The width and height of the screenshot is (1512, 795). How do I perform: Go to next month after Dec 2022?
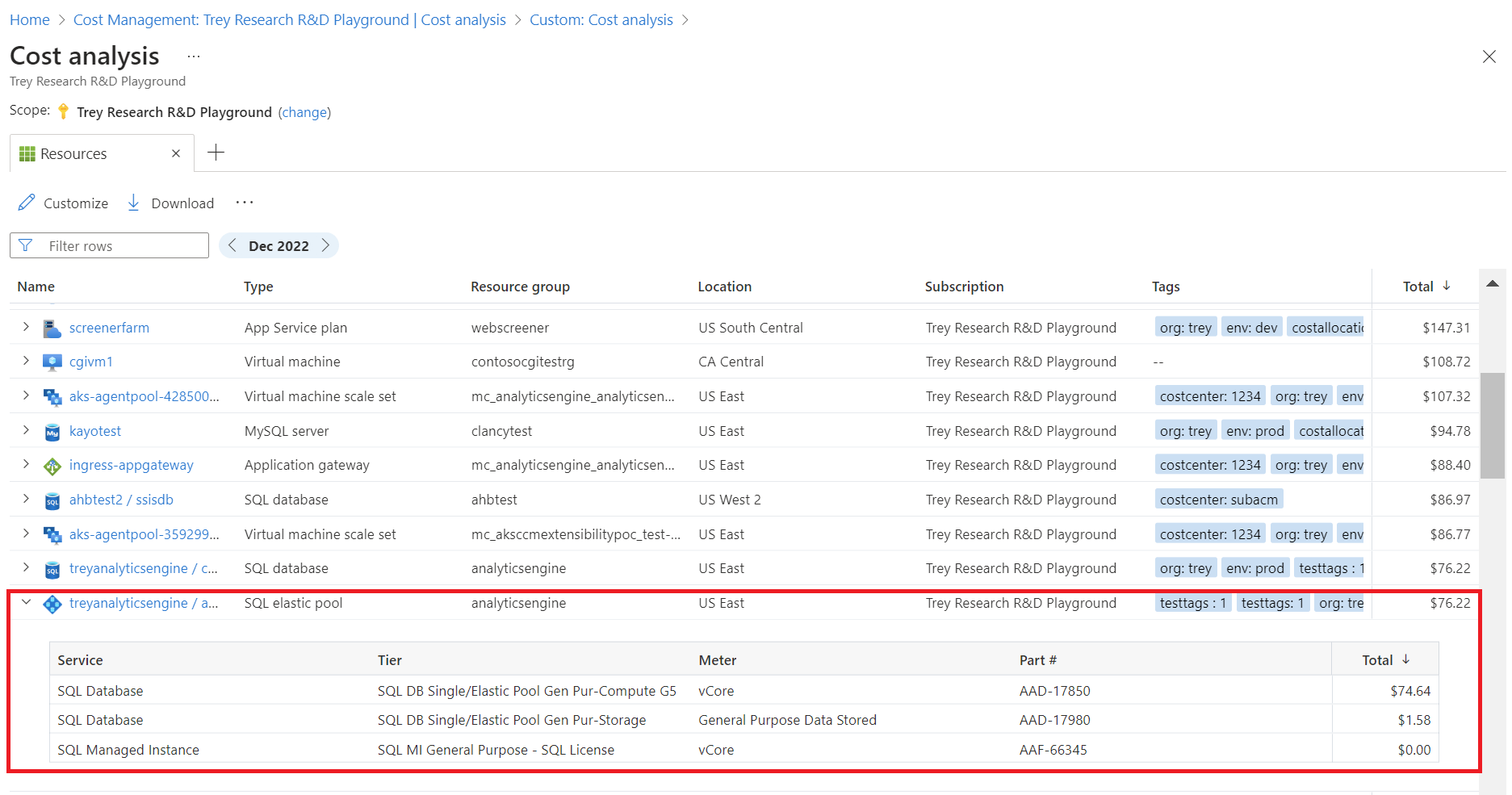(x=325, y=245)
